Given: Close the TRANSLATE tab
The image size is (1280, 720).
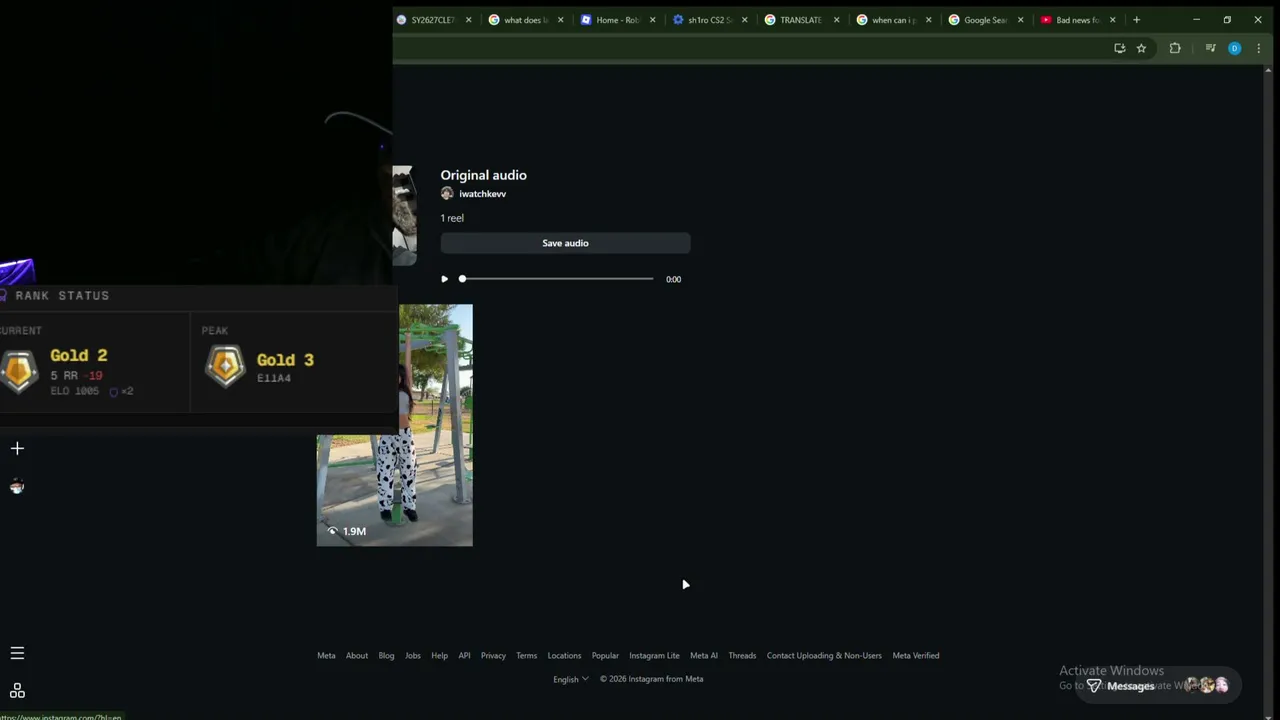Looking at the screenshot, I should point(836,20).
